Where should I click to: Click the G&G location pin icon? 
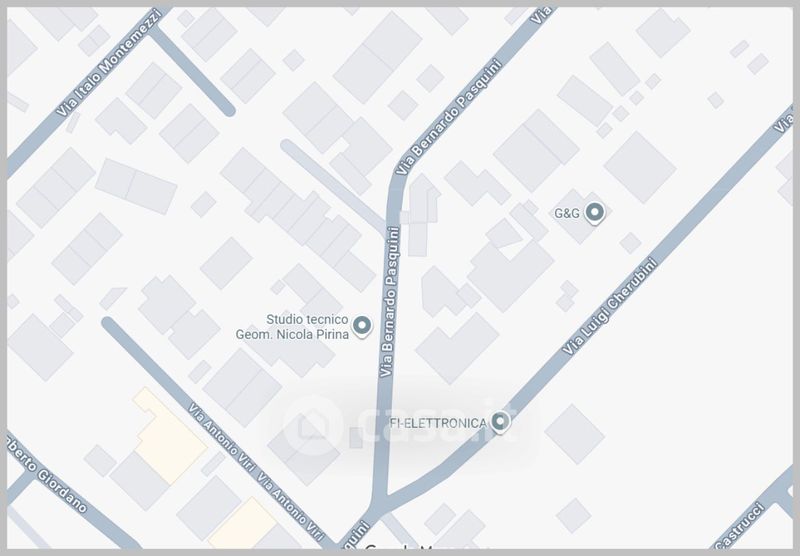(594, 213)
